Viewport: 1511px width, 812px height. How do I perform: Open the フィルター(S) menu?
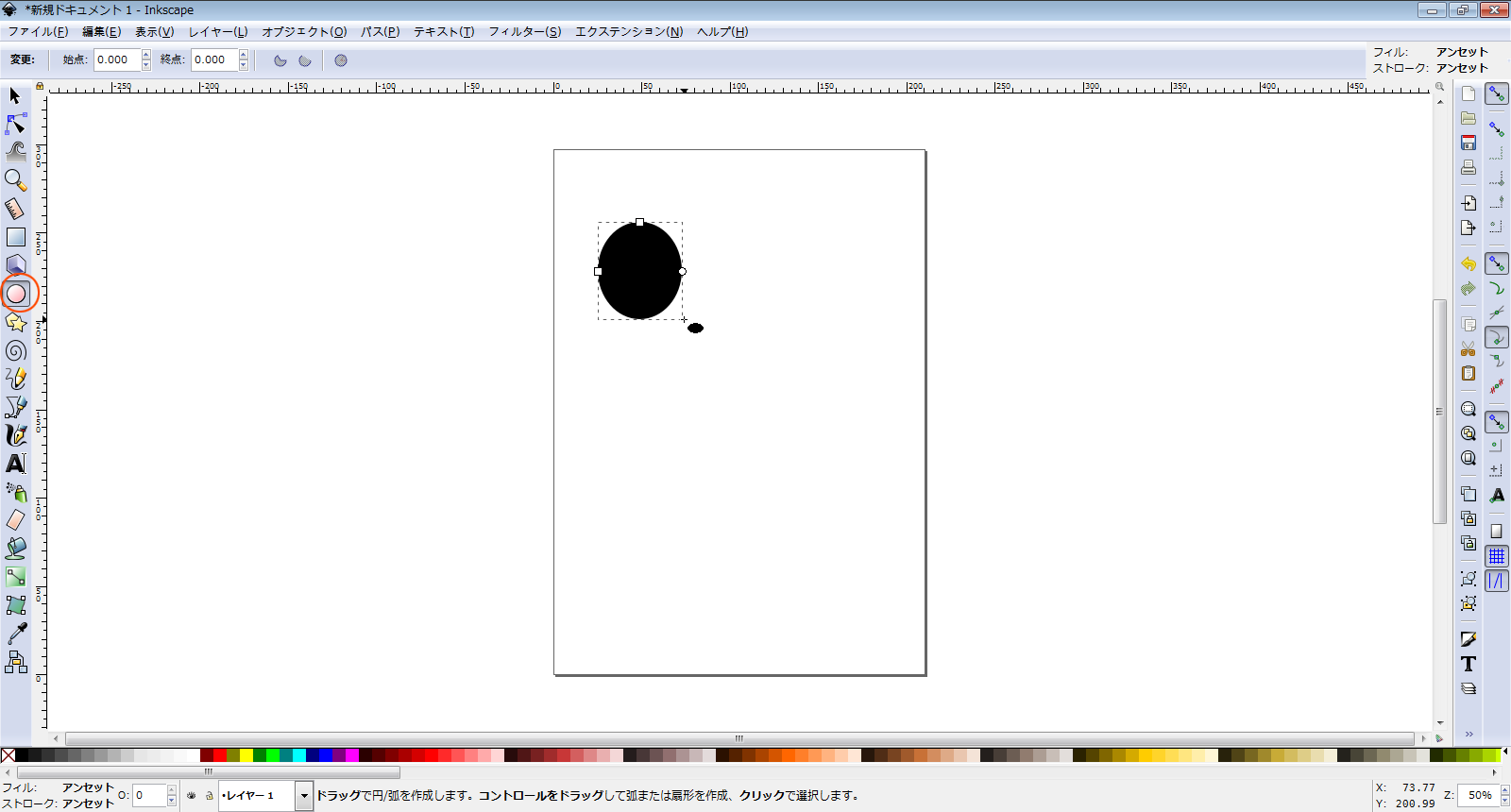(524, 31)
